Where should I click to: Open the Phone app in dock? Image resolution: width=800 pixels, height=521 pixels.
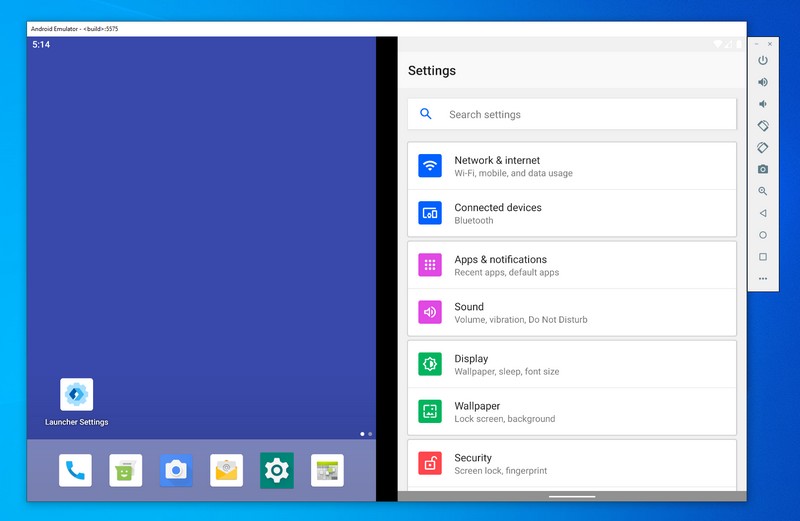75,470
